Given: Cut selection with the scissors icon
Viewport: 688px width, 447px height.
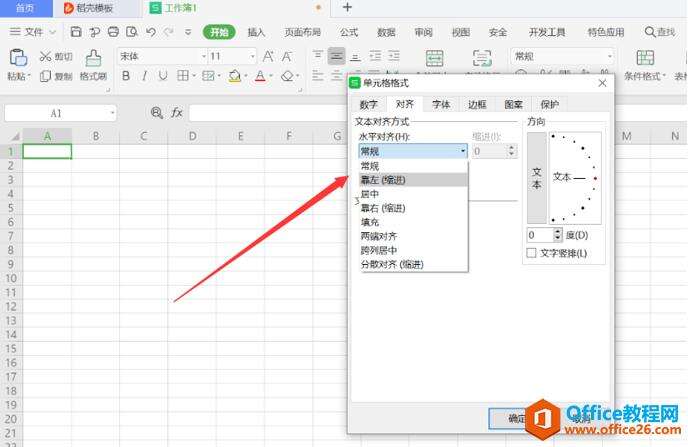Looking at the screenshot, I should 45,56.
